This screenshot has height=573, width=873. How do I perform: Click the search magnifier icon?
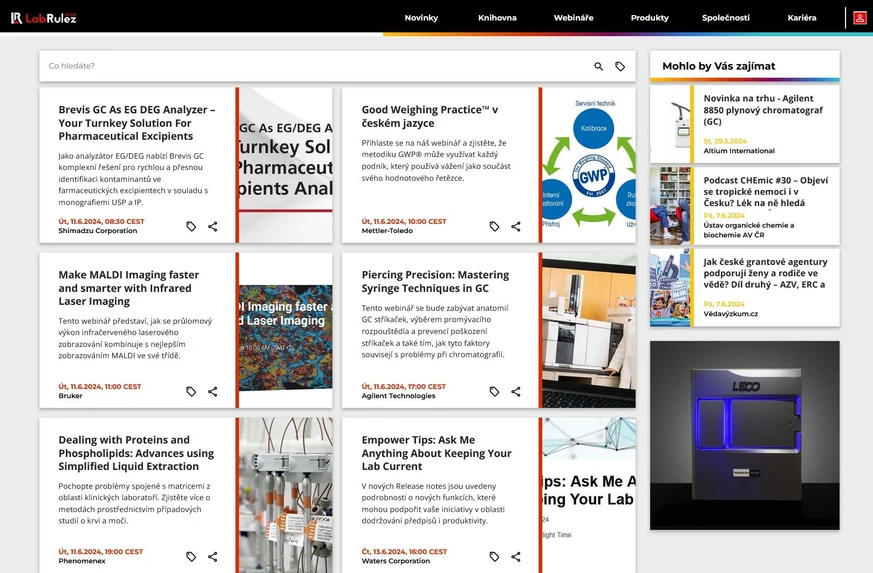(x=599, y=67)
